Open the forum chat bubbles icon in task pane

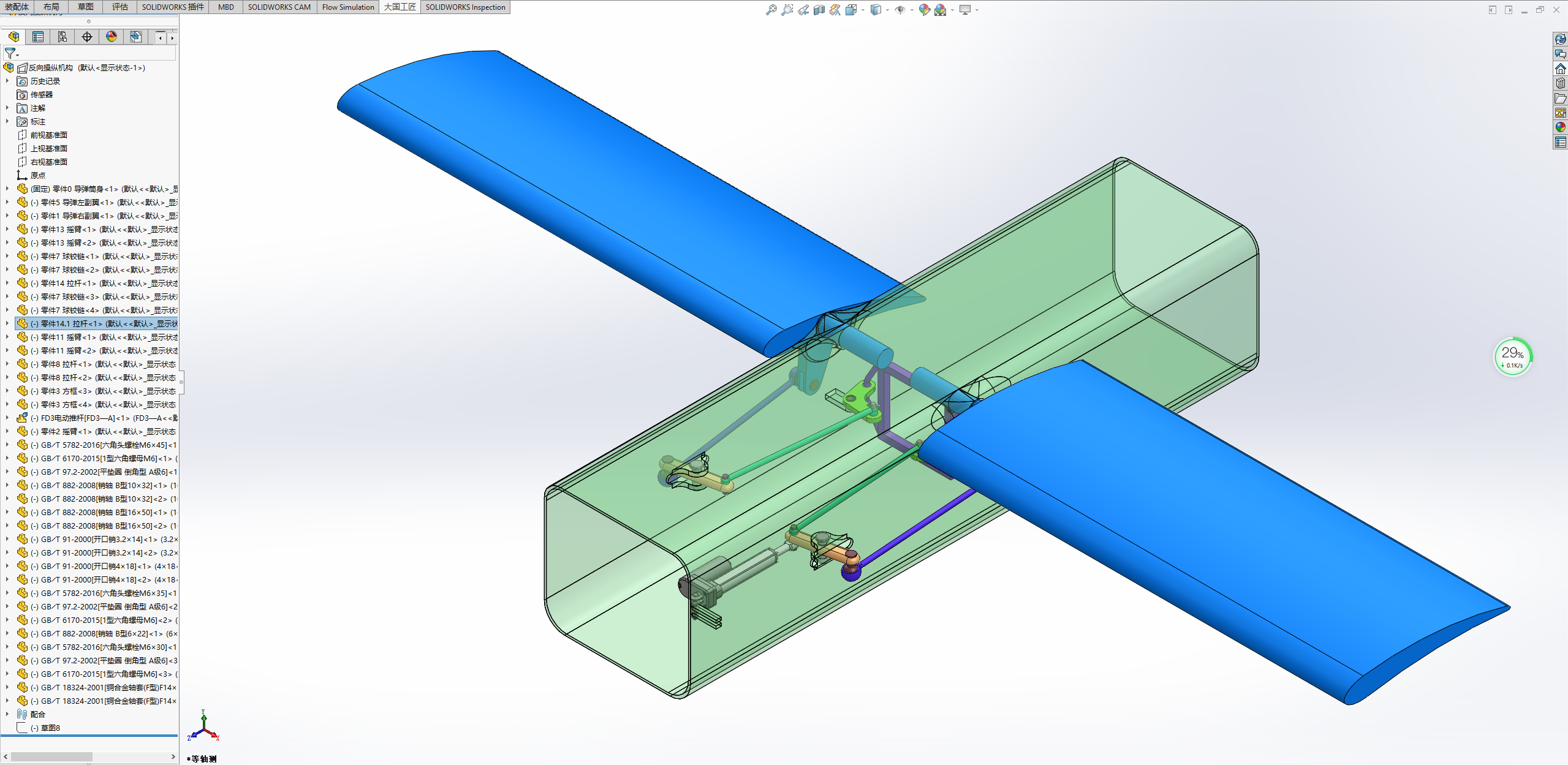coord(1560,55)
